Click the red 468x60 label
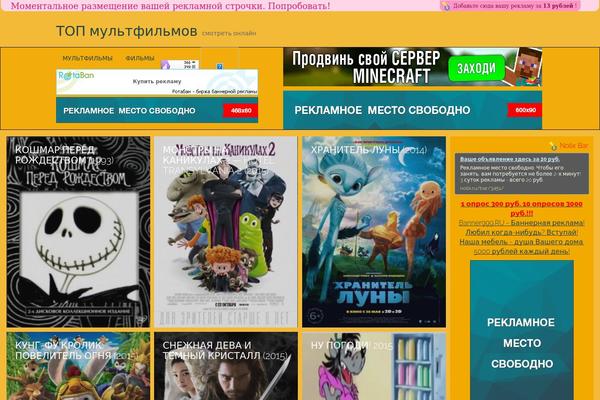This screenshot has height=400, width=600. 241,111
